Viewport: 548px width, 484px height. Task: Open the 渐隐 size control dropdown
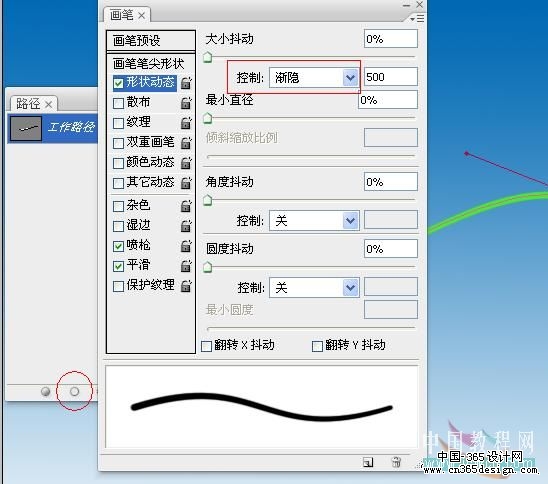314,77
